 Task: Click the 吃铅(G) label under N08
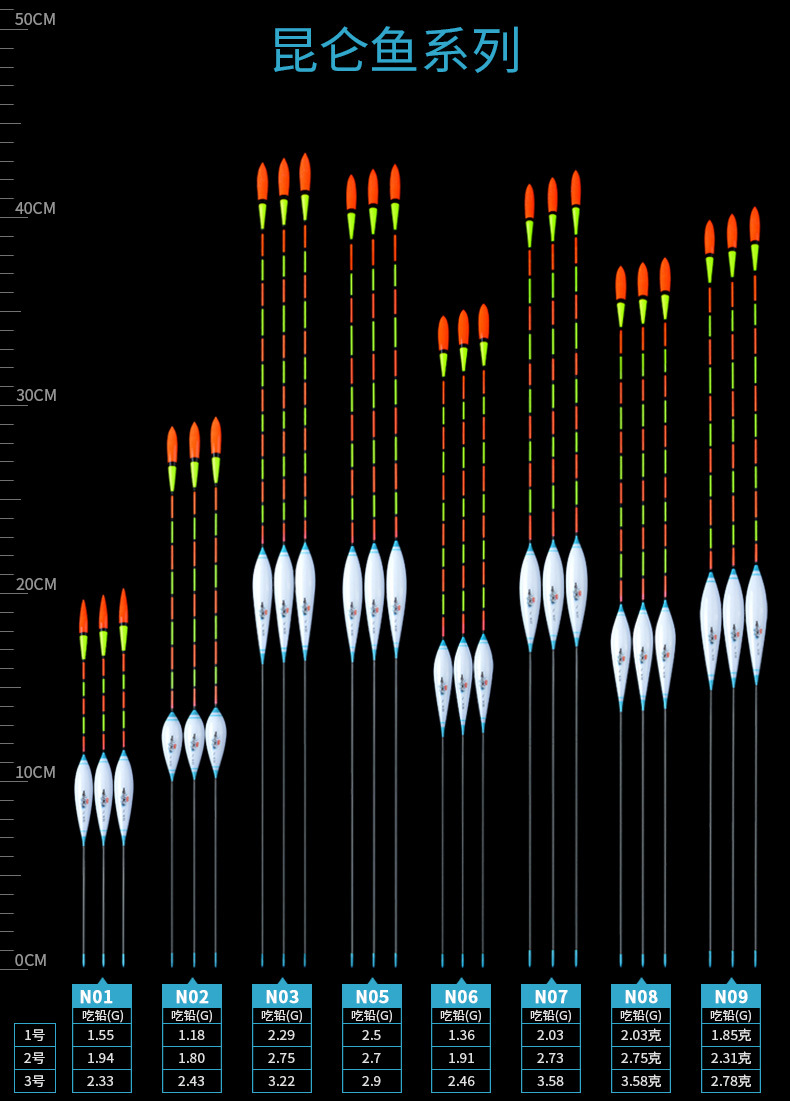tap(640, 1015)
